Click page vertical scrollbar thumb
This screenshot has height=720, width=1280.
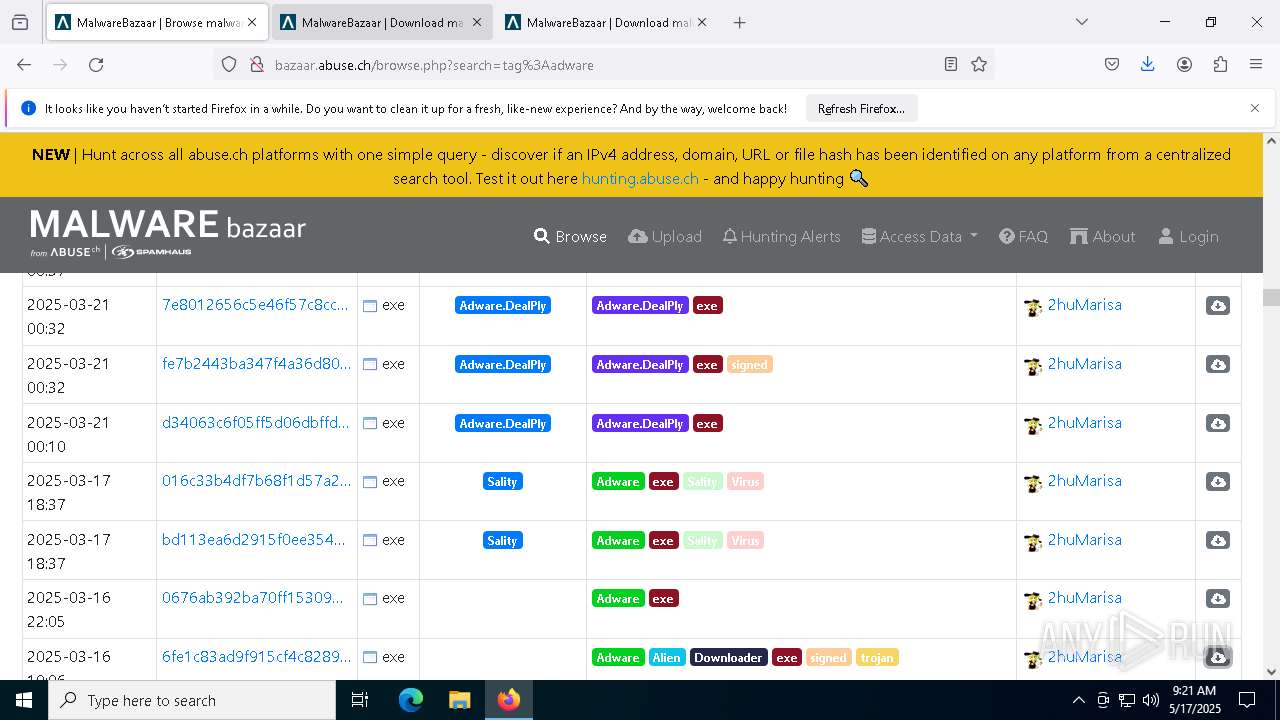(1271, 297)
